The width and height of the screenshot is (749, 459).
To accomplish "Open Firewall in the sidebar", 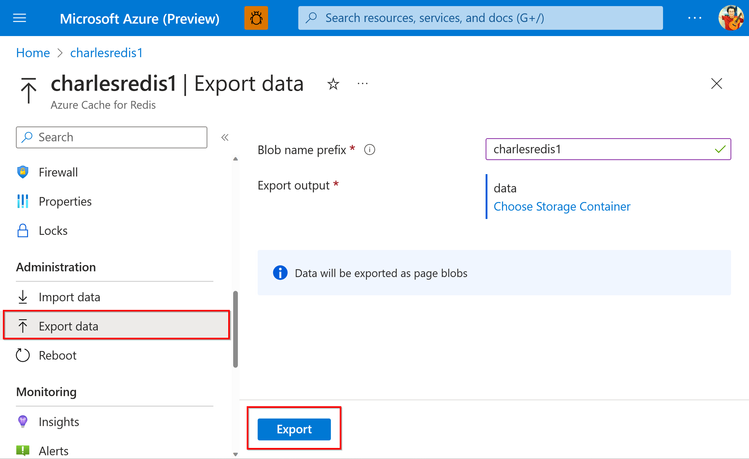I will click(x=58, y=172).
